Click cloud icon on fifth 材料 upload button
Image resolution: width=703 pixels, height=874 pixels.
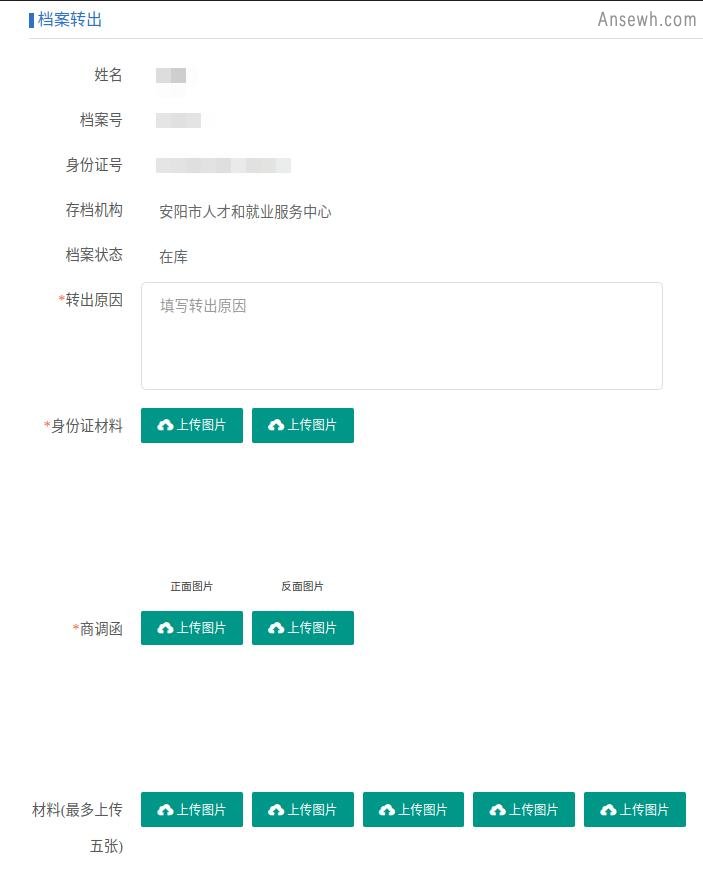(608, 810)
